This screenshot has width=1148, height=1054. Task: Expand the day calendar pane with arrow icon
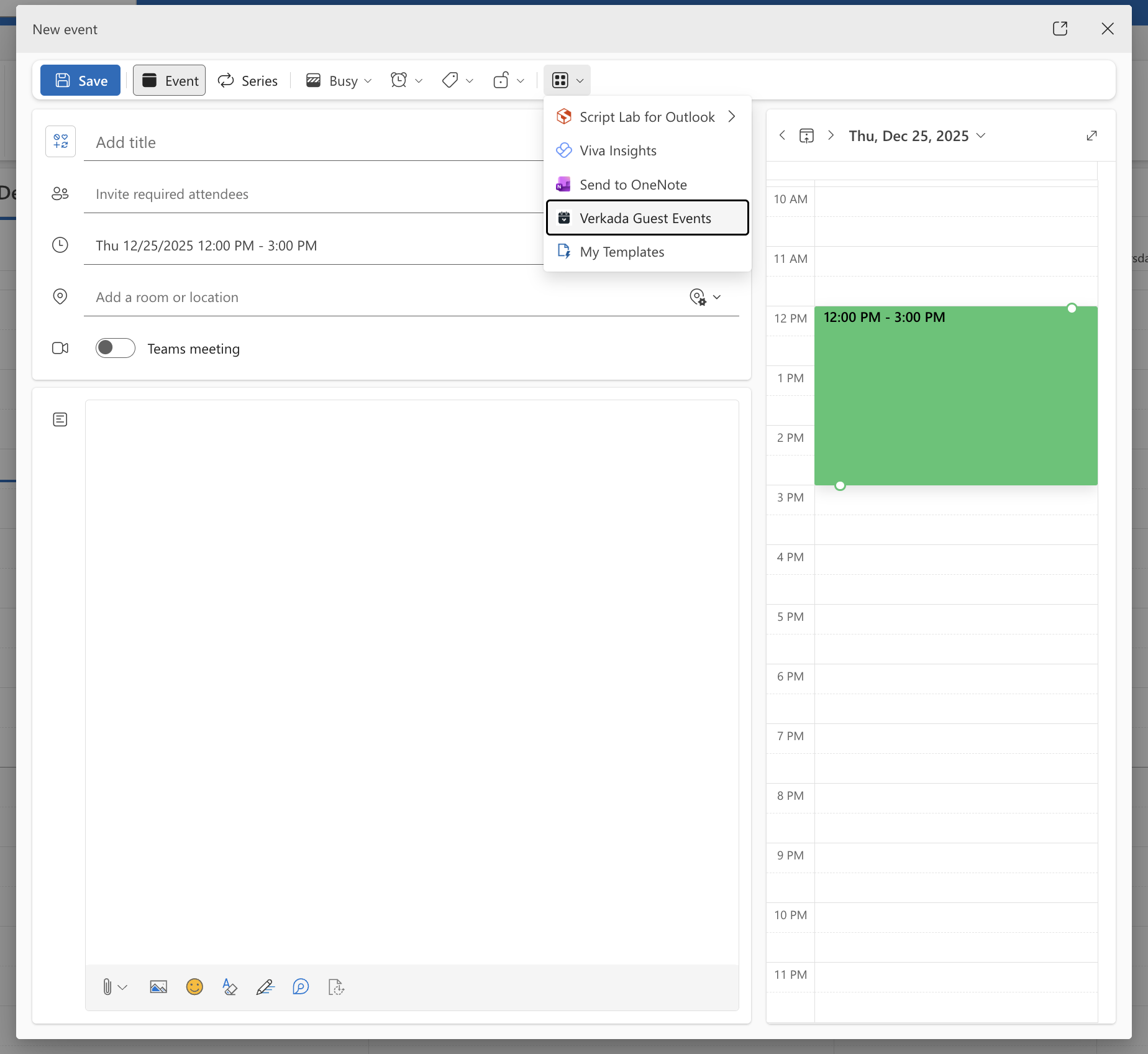tap(1091, 135)
